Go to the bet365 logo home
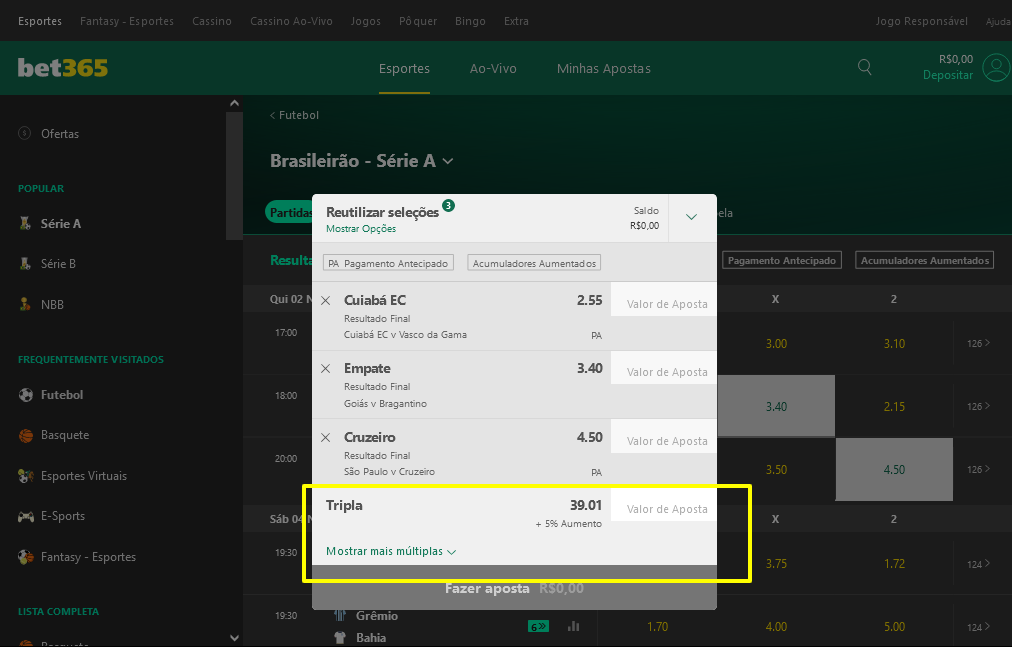The width and height of the screenshot is (1012, 647). click(x=63, y=68)
